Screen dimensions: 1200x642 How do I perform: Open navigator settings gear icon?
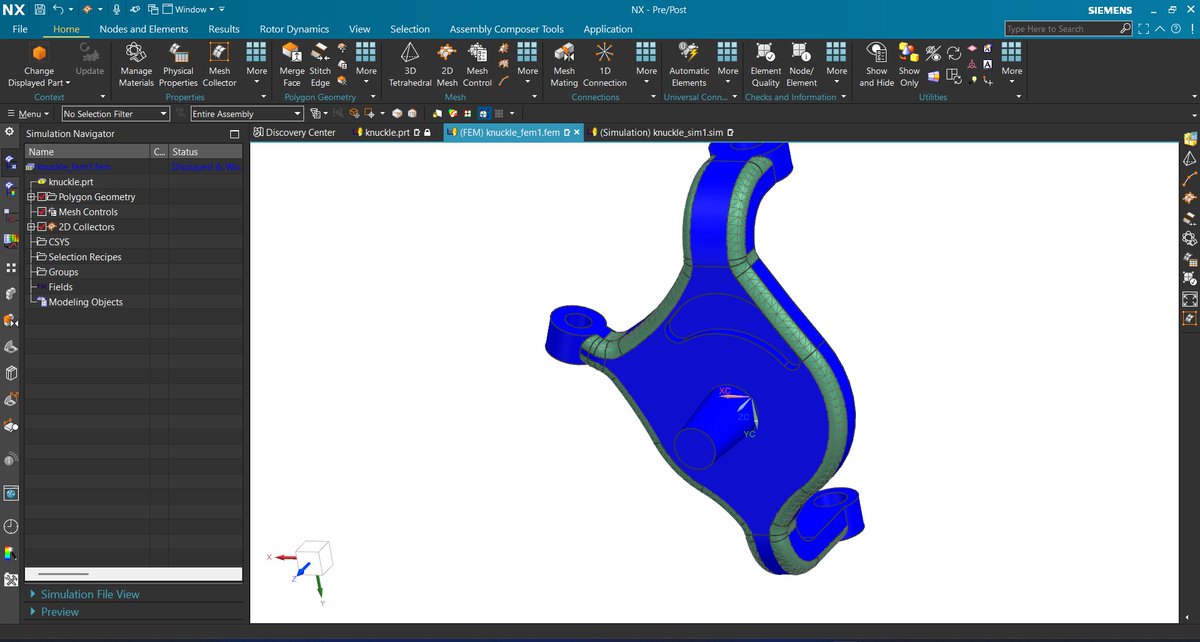pyautogui.click(x=9, y=133)
